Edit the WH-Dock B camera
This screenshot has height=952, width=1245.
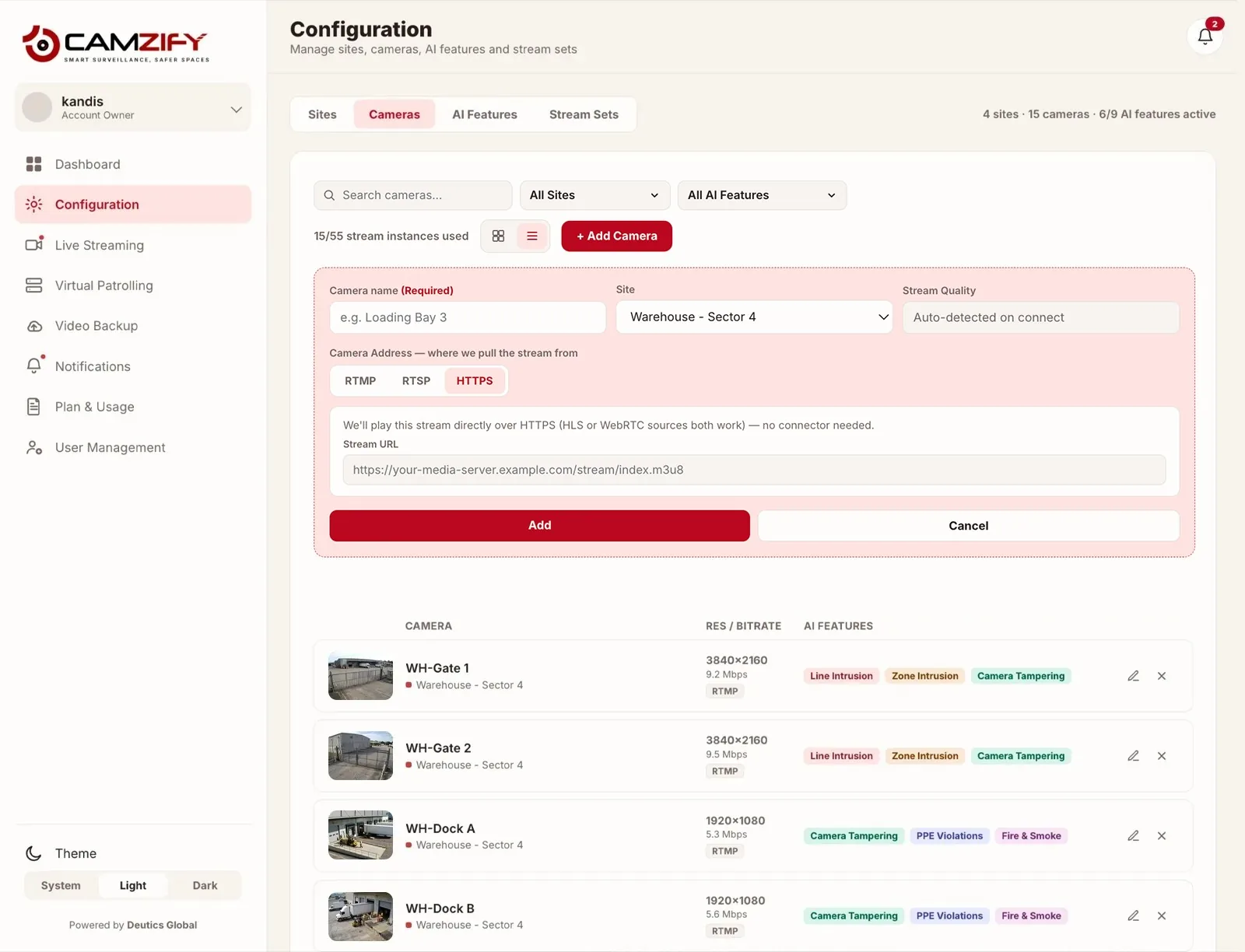click(x=1133, y=915)
